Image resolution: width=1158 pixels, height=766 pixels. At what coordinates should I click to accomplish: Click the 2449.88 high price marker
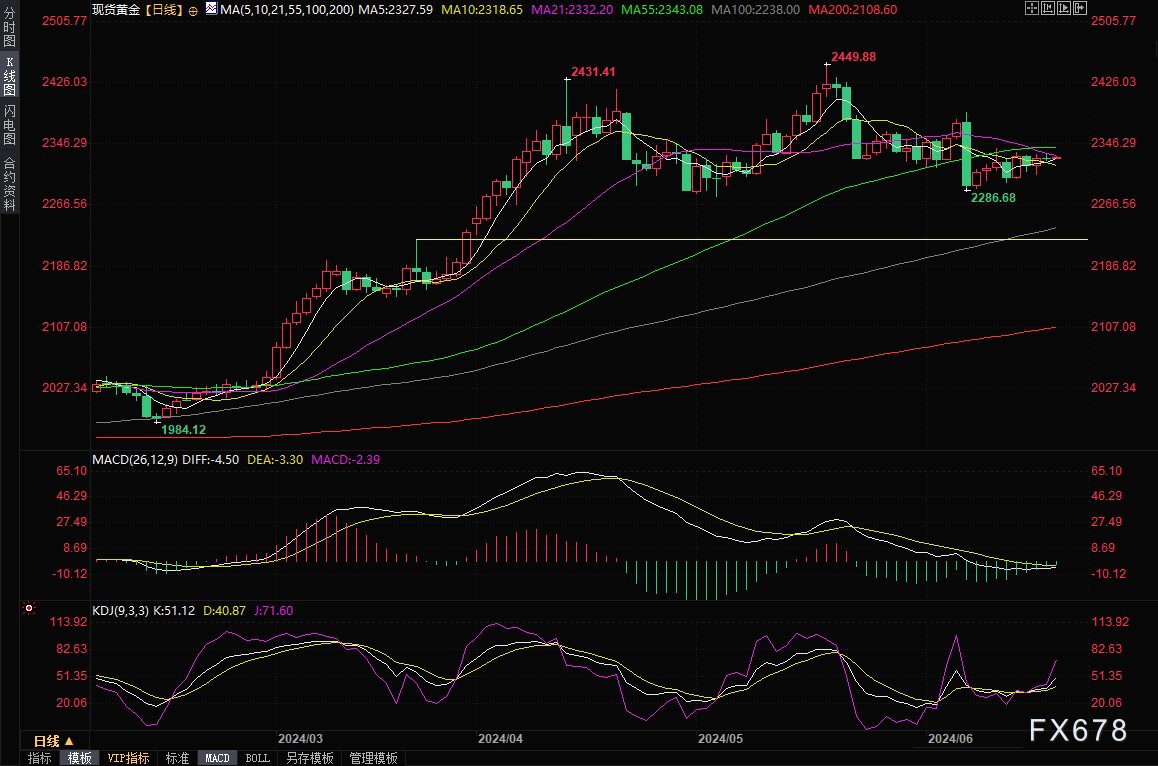coord(853,57)
